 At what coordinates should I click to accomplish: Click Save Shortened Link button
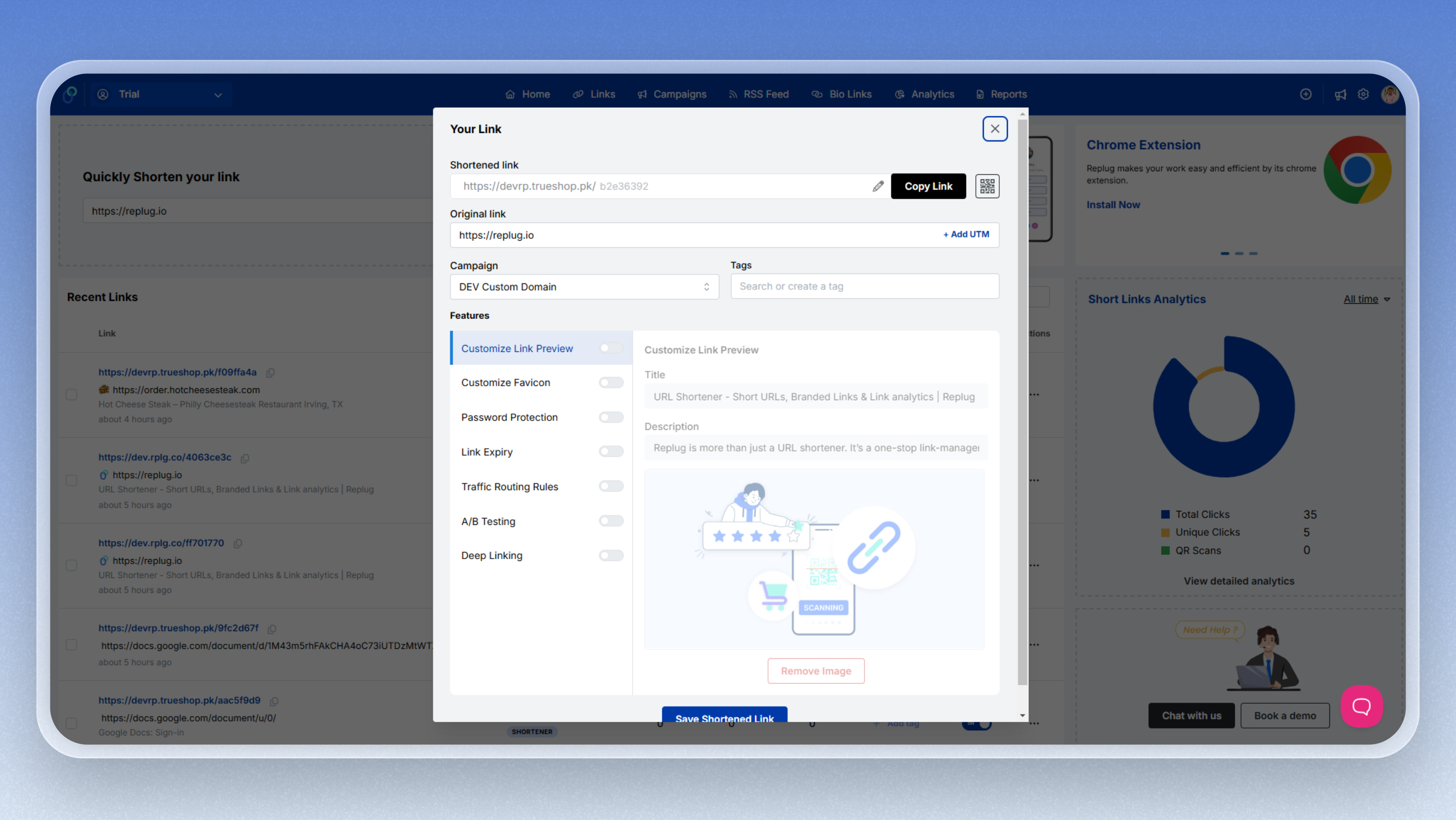pos(724,714)
